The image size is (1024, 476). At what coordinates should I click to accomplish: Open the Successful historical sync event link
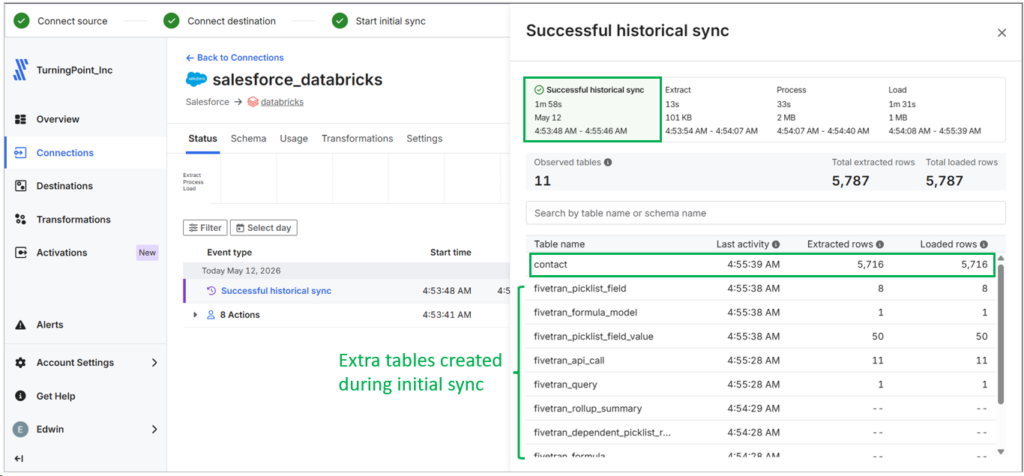(x=276, y=291)
